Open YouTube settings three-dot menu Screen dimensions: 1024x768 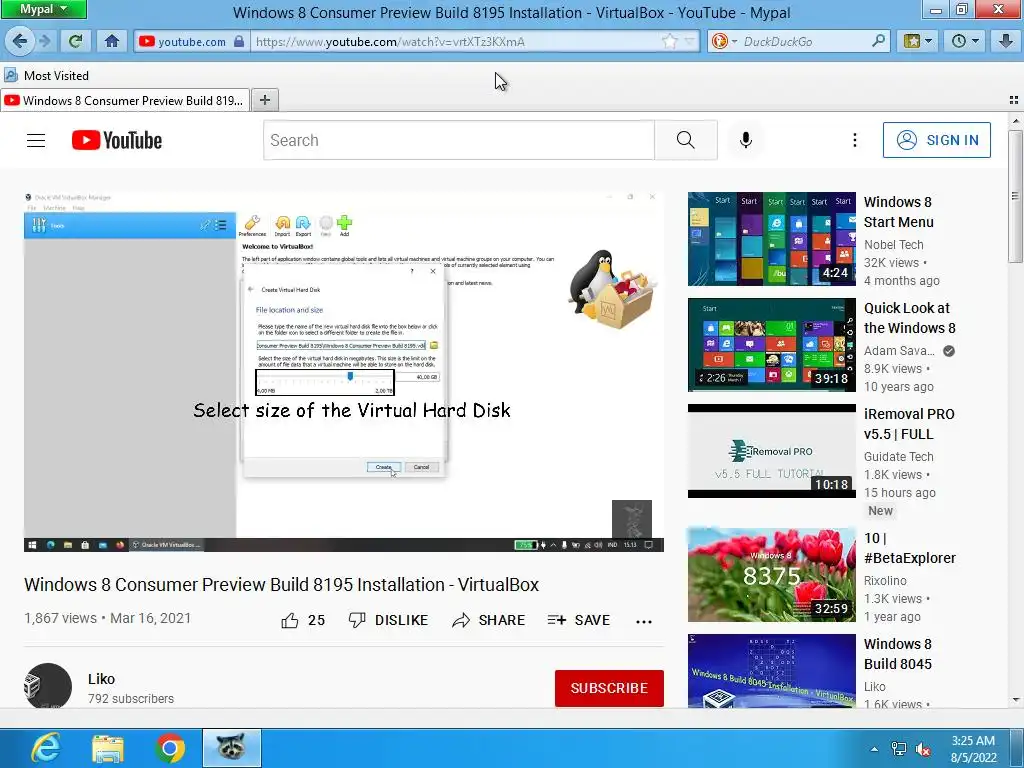854,140
